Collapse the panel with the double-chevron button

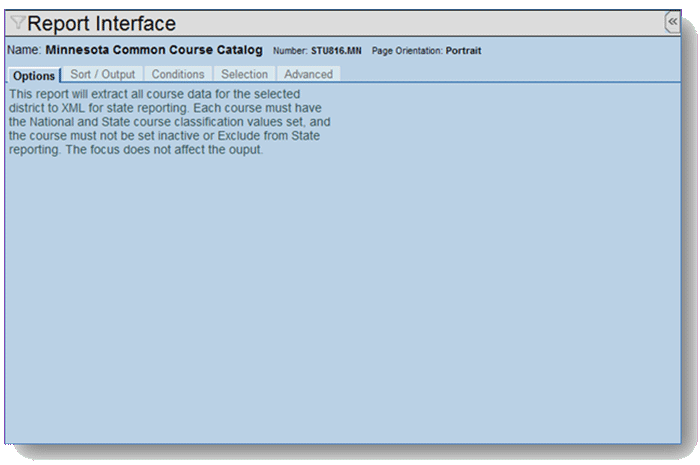(672, 22)
